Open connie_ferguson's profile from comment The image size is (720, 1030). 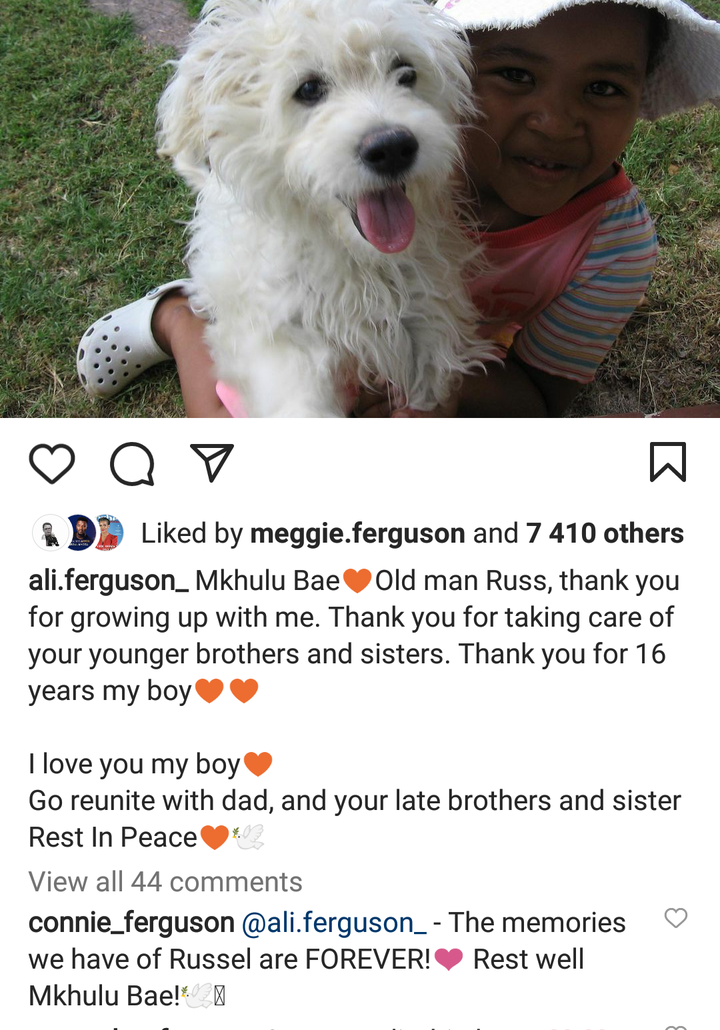131,923
